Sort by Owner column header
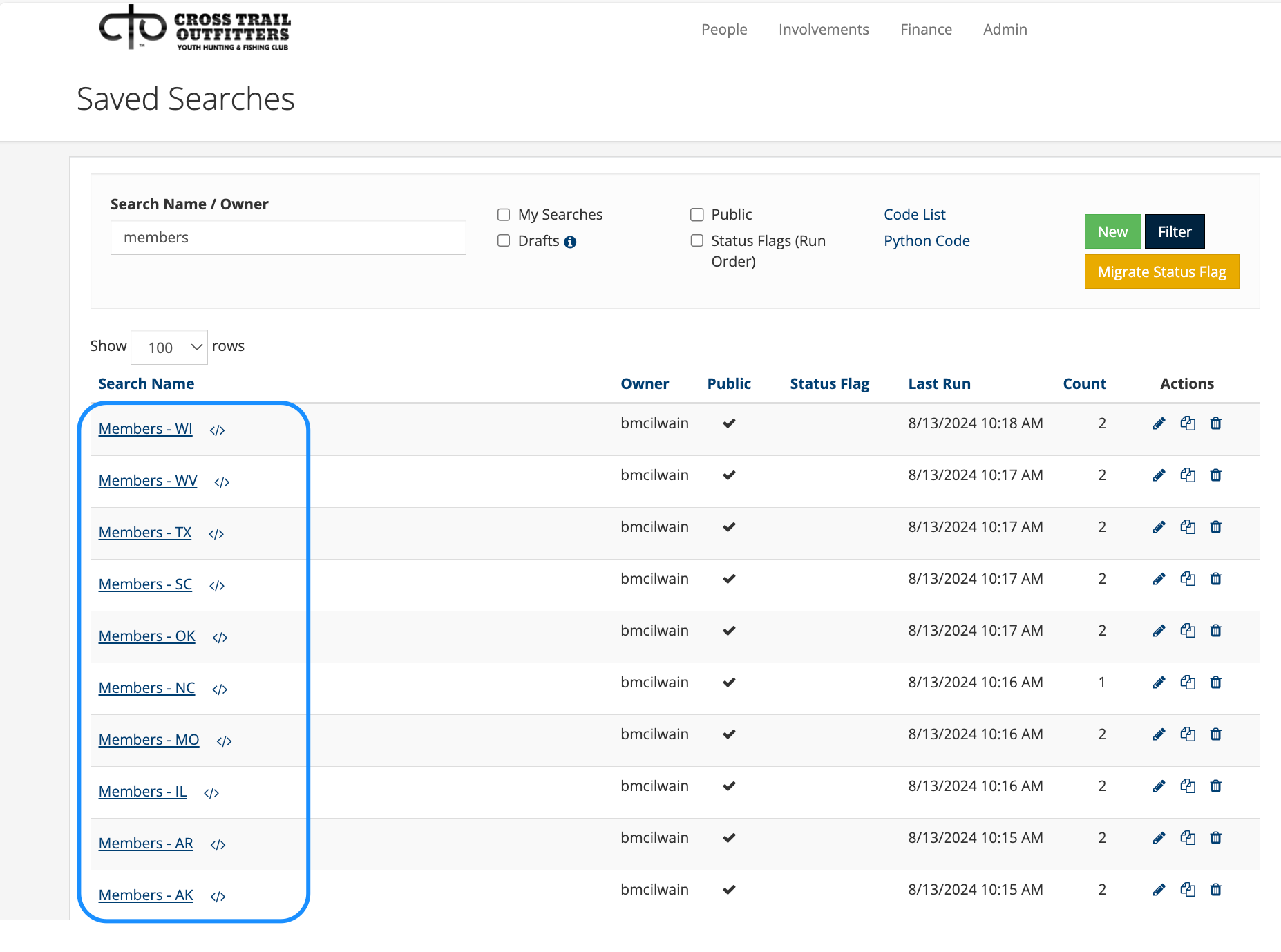Image resolution: width=1281 pixels, height=952 pixels. [645, 384]
